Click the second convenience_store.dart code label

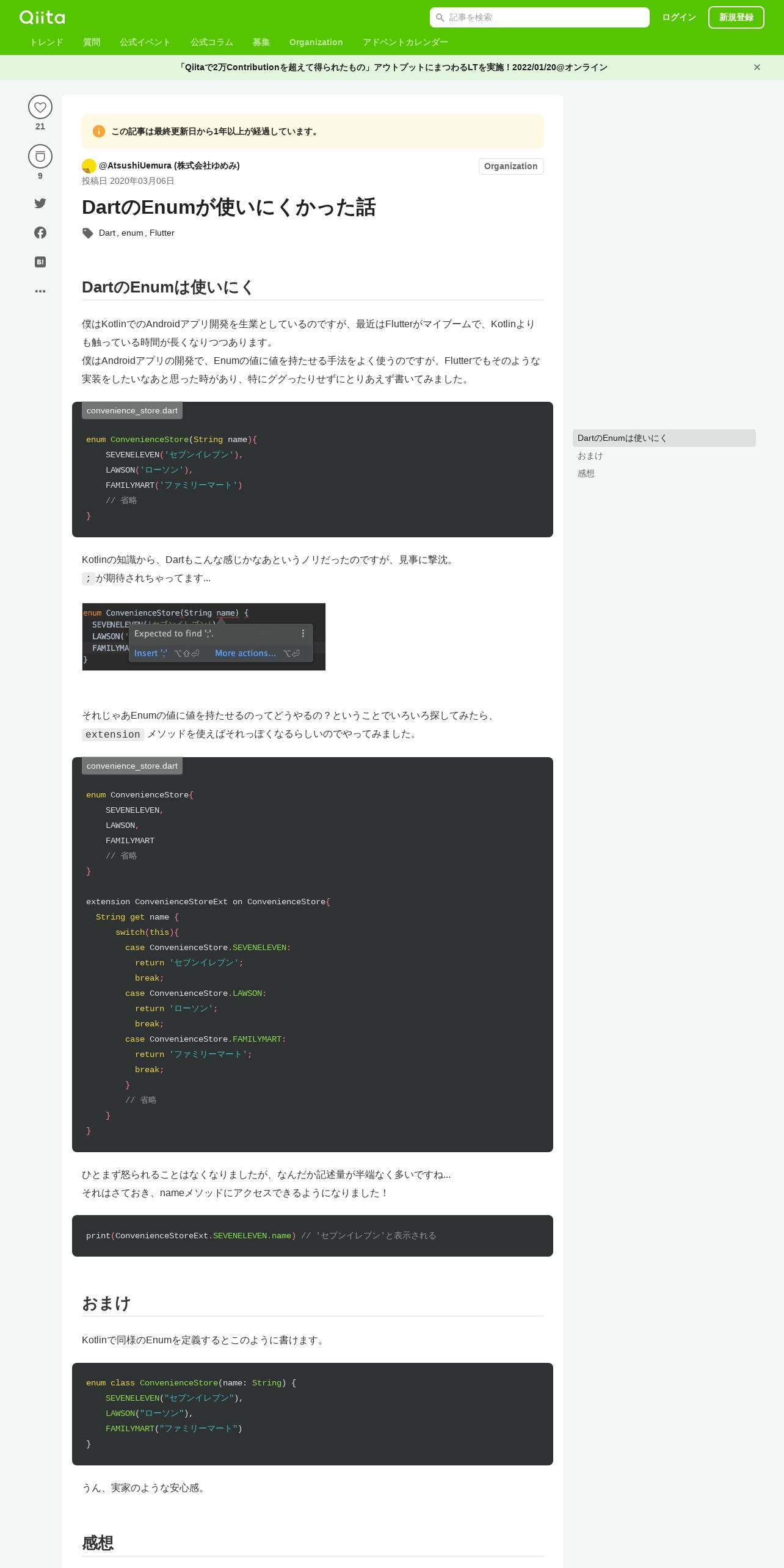click(132, 766)
